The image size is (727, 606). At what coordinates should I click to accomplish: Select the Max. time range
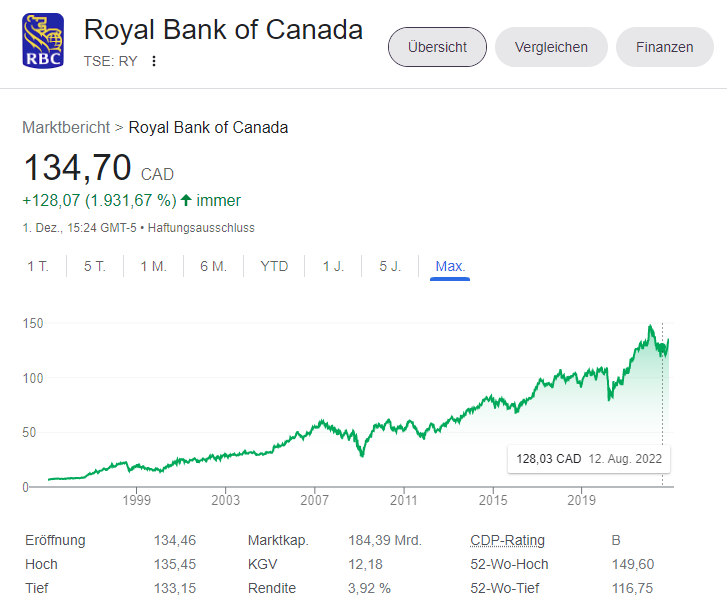450,266
